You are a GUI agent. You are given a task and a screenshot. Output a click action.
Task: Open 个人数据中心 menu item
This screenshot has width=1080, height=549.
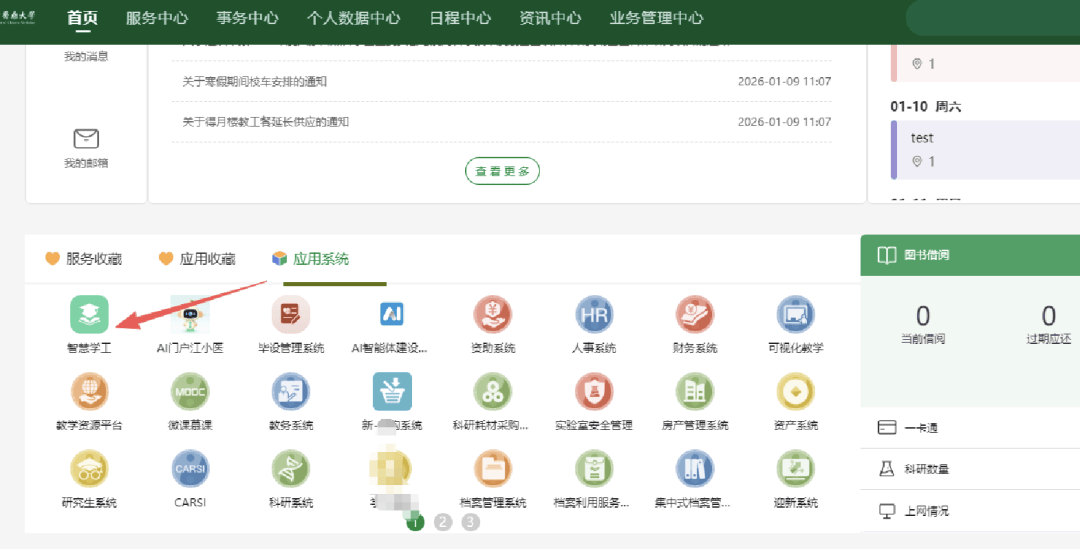(353, 18)
